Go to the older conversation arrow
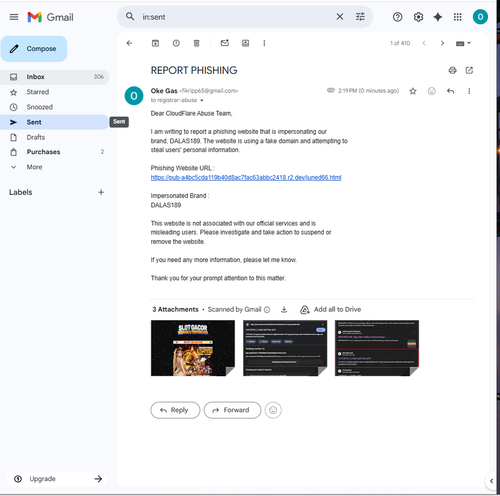Viewport: 500px width, 496px height. (x=442, y=43)
